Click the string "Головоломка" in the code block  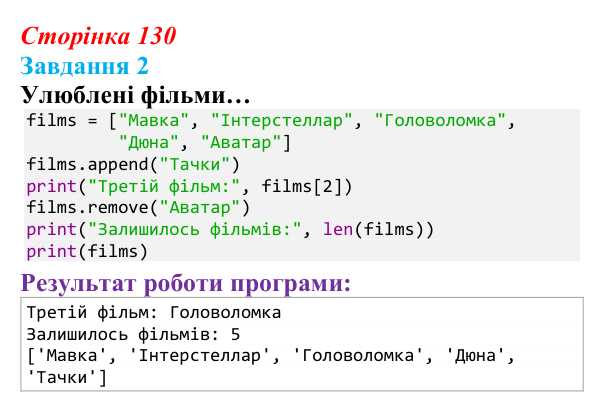(440, 121)
